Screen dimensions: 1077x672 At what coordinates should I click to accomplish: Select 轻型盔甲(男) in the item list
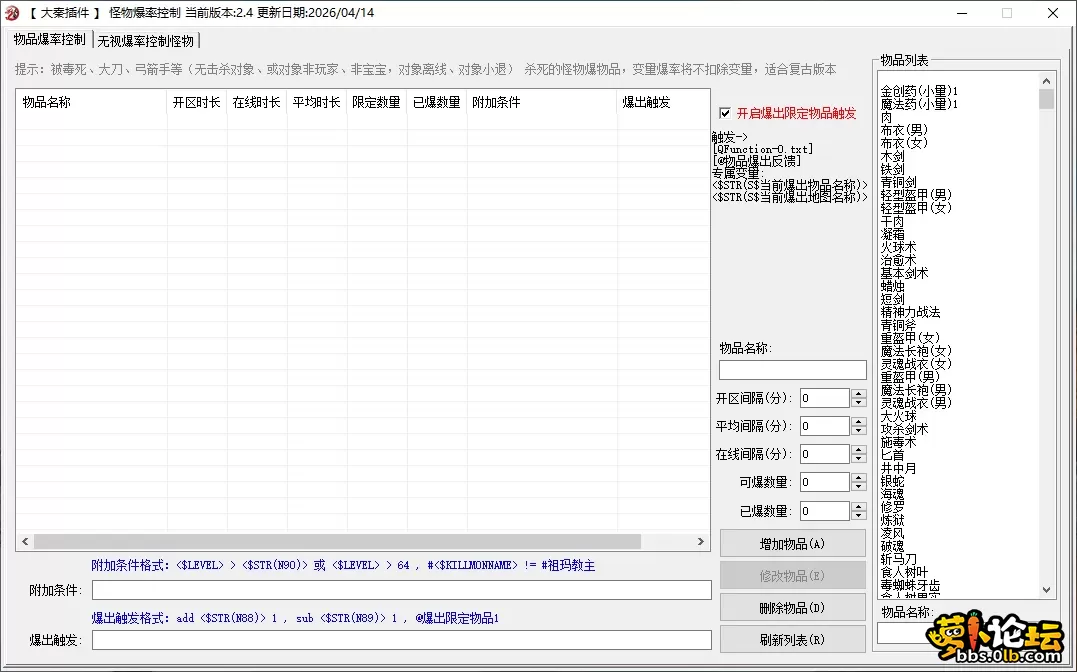[916, 195]
